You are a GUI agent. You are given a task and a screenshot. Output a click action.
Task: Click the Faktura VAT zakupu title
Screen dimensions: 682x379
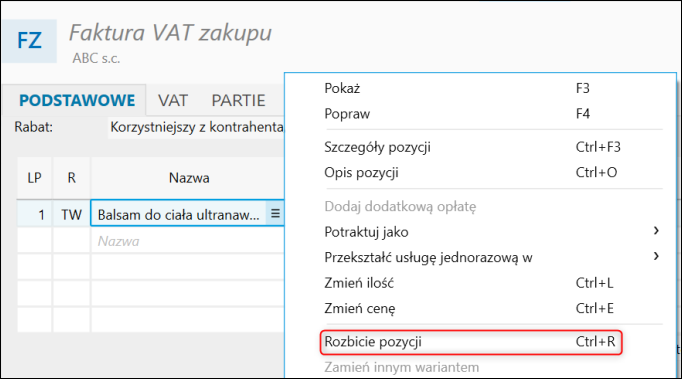pos(170,33)
